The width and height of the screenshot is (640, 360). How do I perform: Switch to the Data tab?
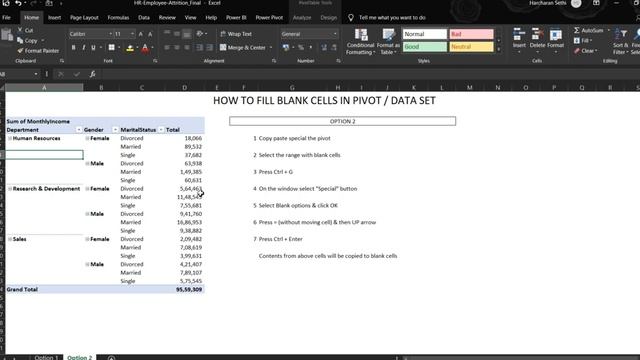tap(144, 18)
